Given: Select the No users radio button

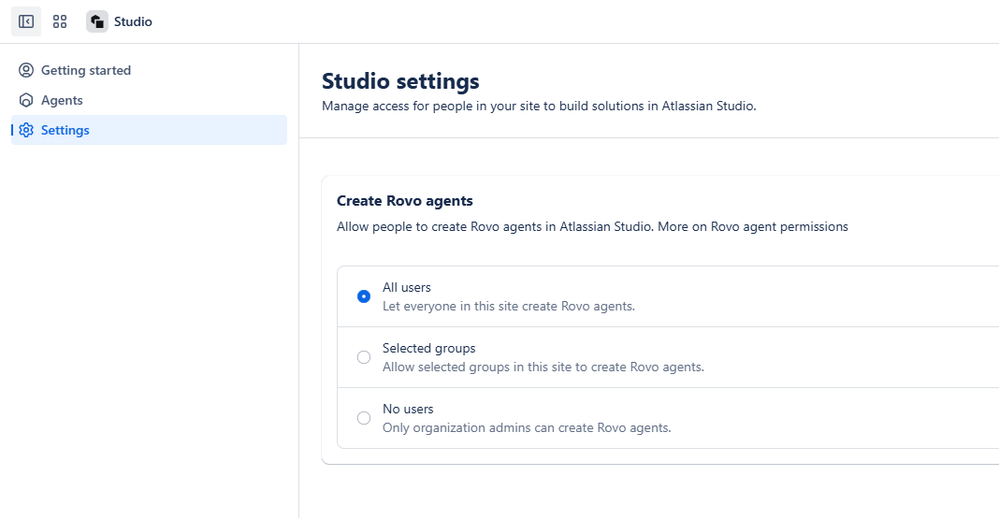Looking at the screenshot, I should pyautogui.click(x=364, y=418).
